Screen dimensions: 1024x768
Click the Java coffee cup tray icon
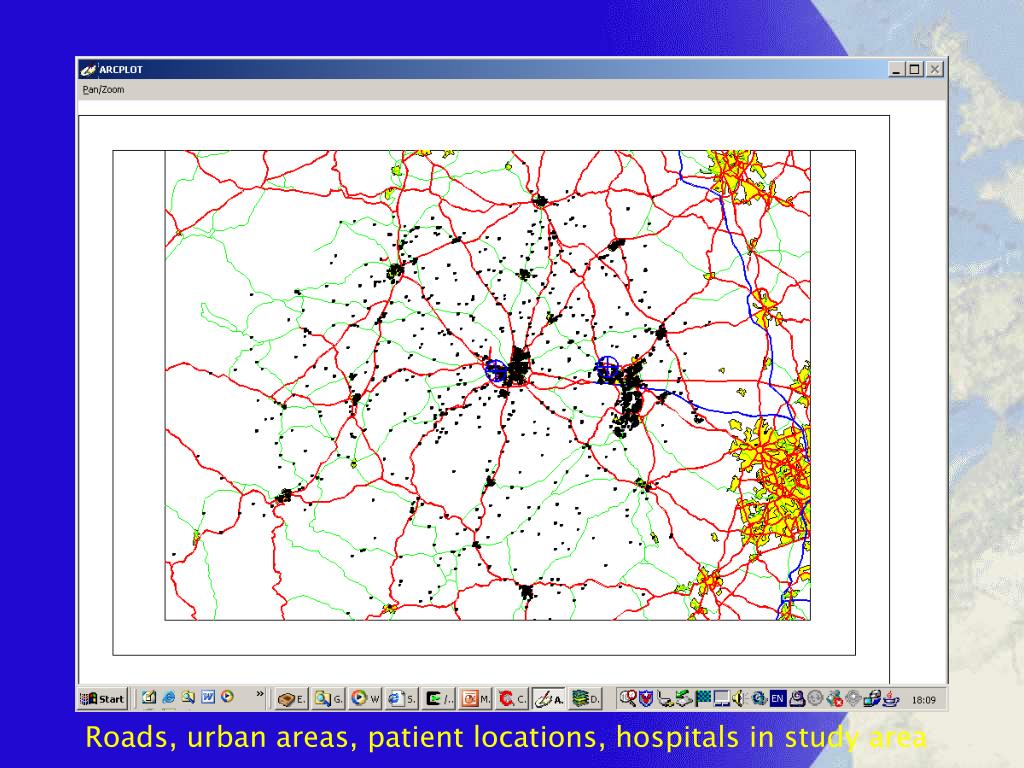[x=891, y=699]
